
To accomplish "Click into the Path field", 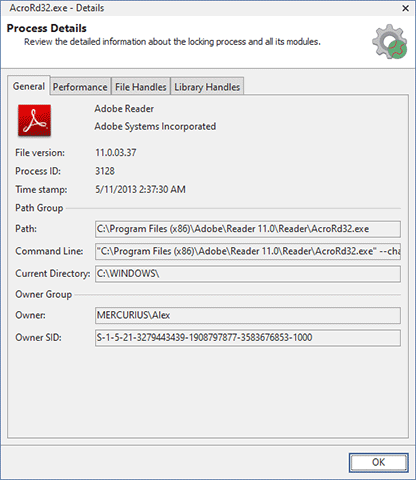I will pyautogui.click(x=248, y=229).
